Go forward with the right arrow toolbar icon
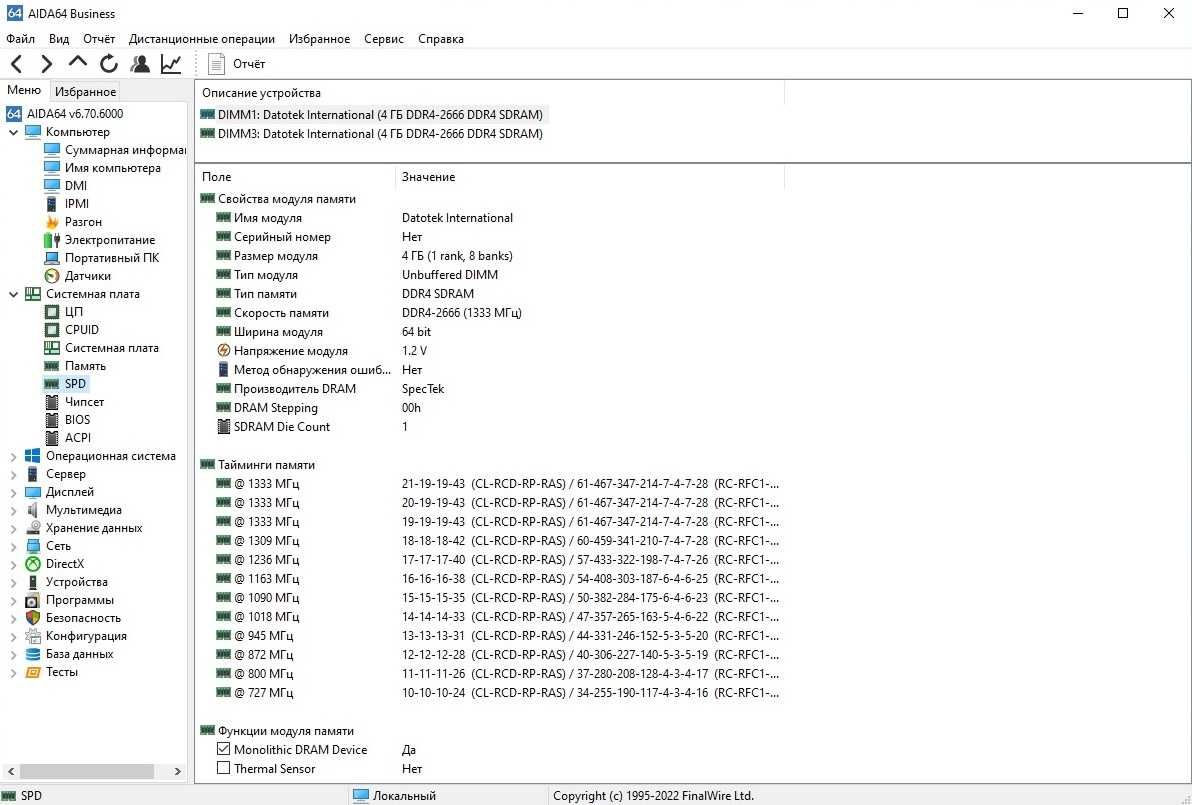 click(x=47, y=64)
